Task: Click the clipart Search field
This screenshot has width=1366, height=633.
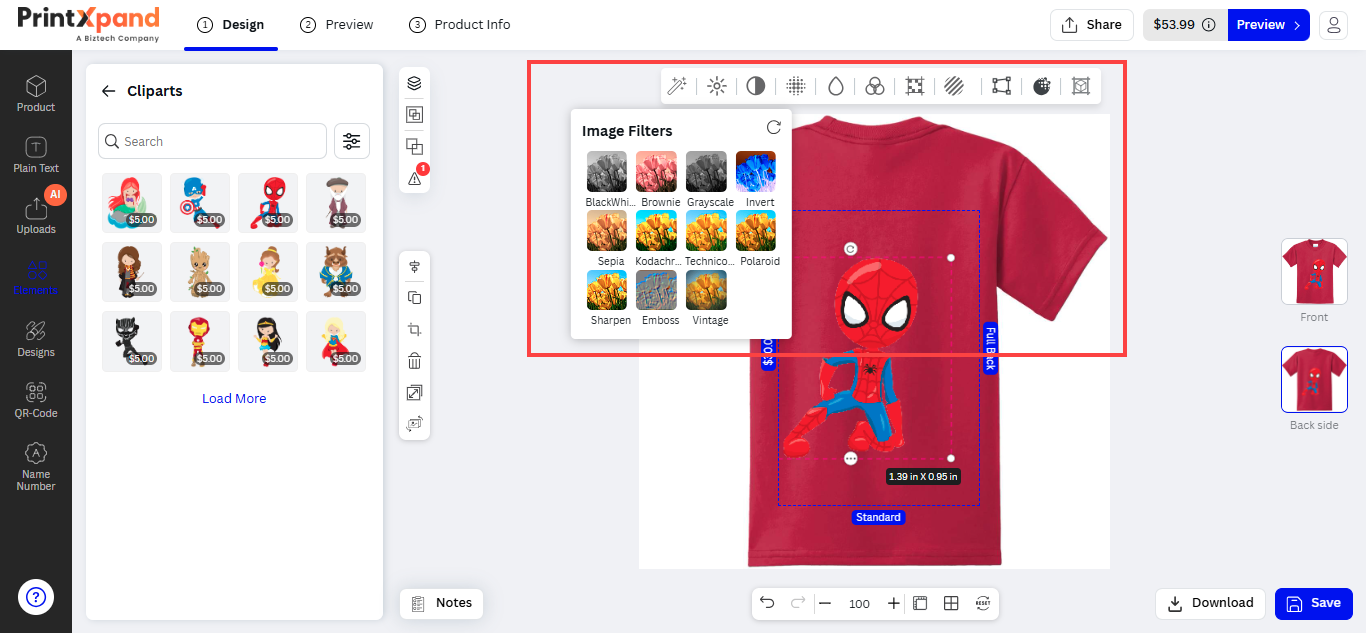Action: [213, 142]
